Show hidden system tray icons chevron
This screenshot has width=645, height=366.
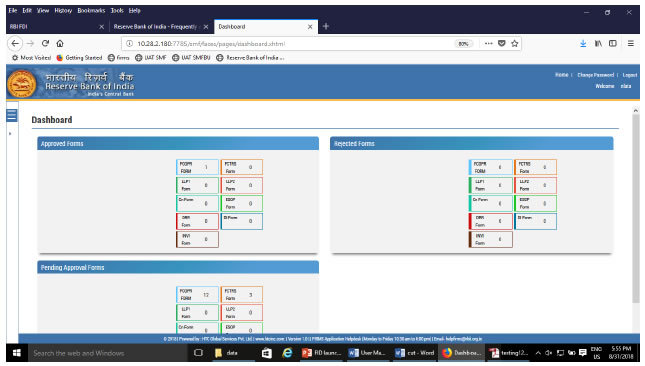538,353
